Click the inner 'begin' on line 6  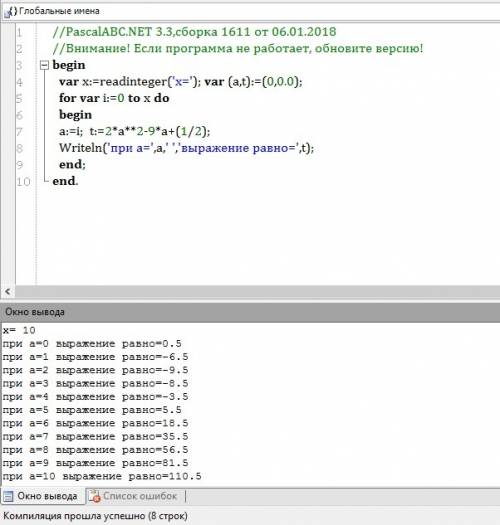pos(75,115)
